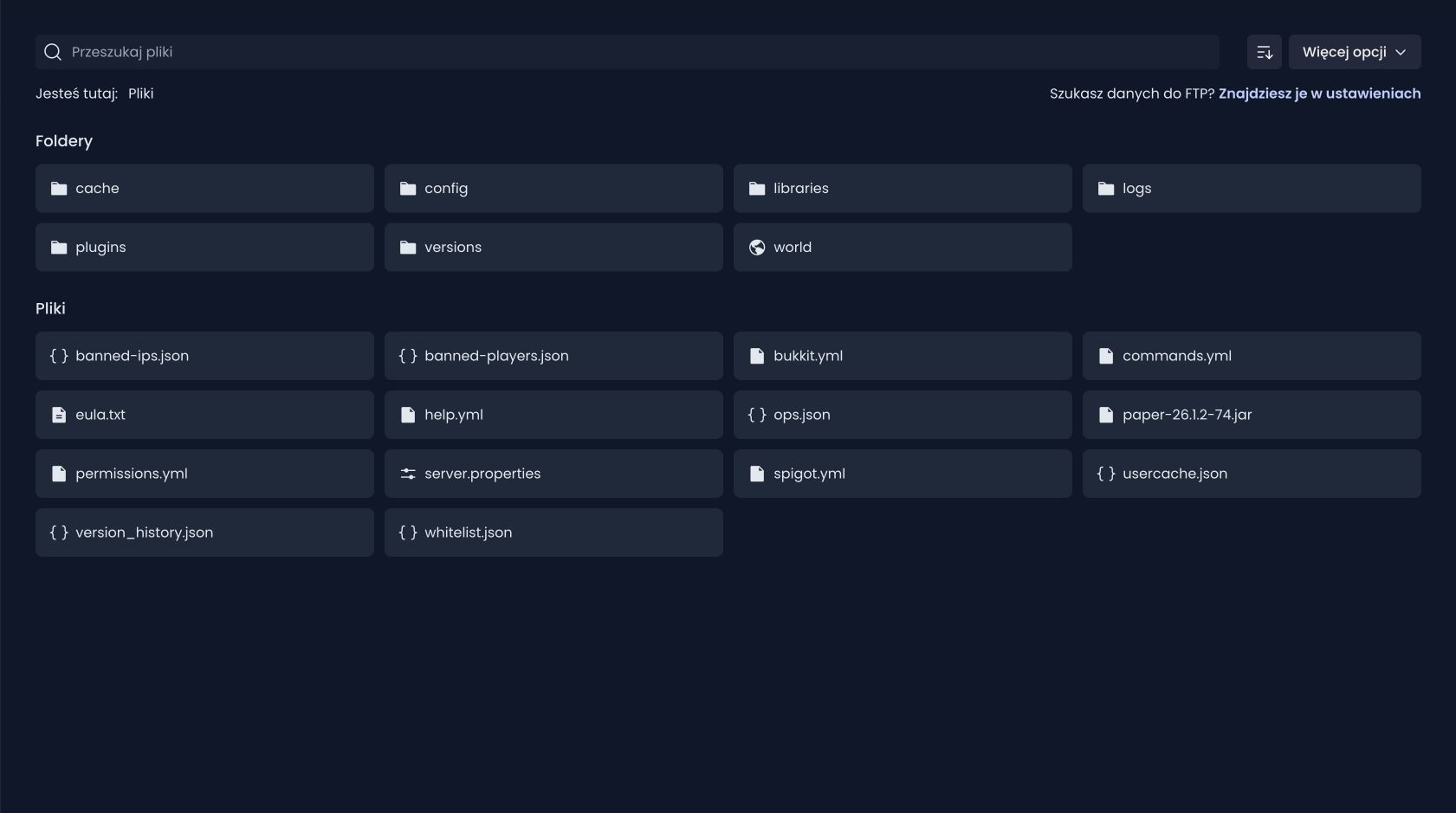Click the eula.txt document icon
Screen dimensions: 1456x813
[x=59, y=415]
